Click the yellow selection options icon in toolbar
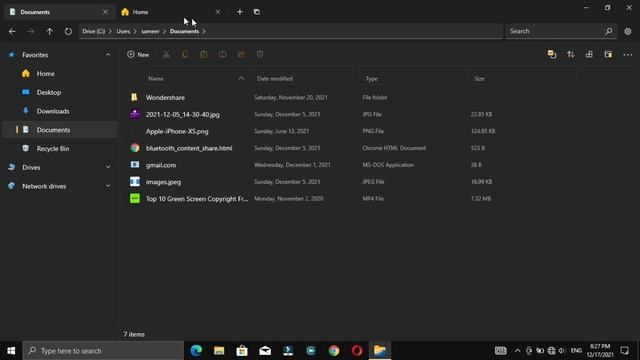 tap(552, 54)
